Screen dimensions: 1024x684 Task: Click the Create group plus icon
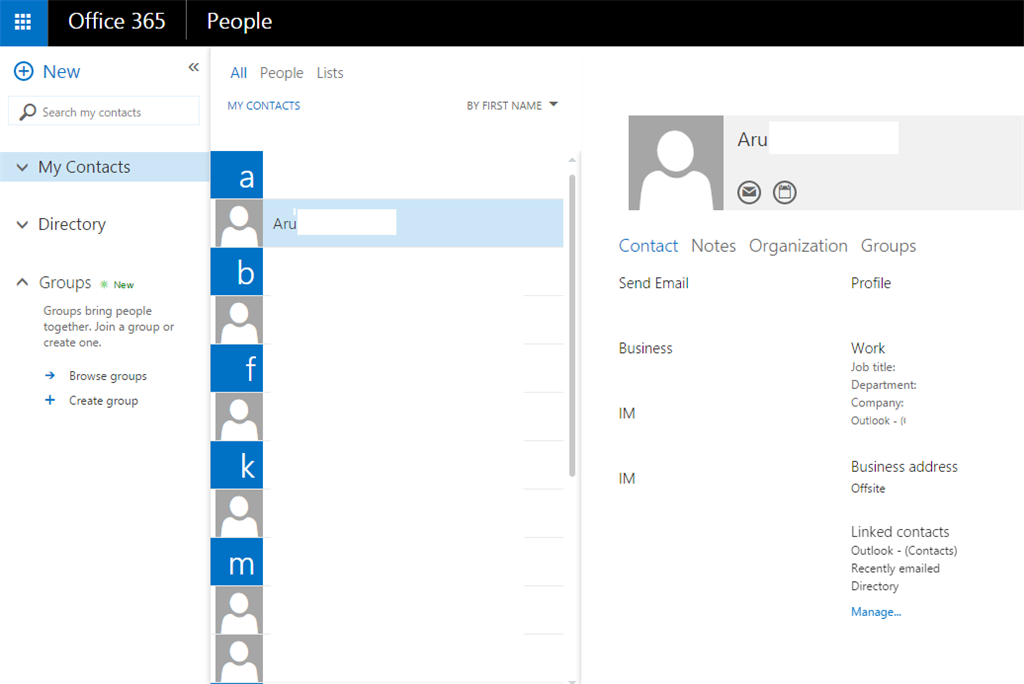pos(50,401)
